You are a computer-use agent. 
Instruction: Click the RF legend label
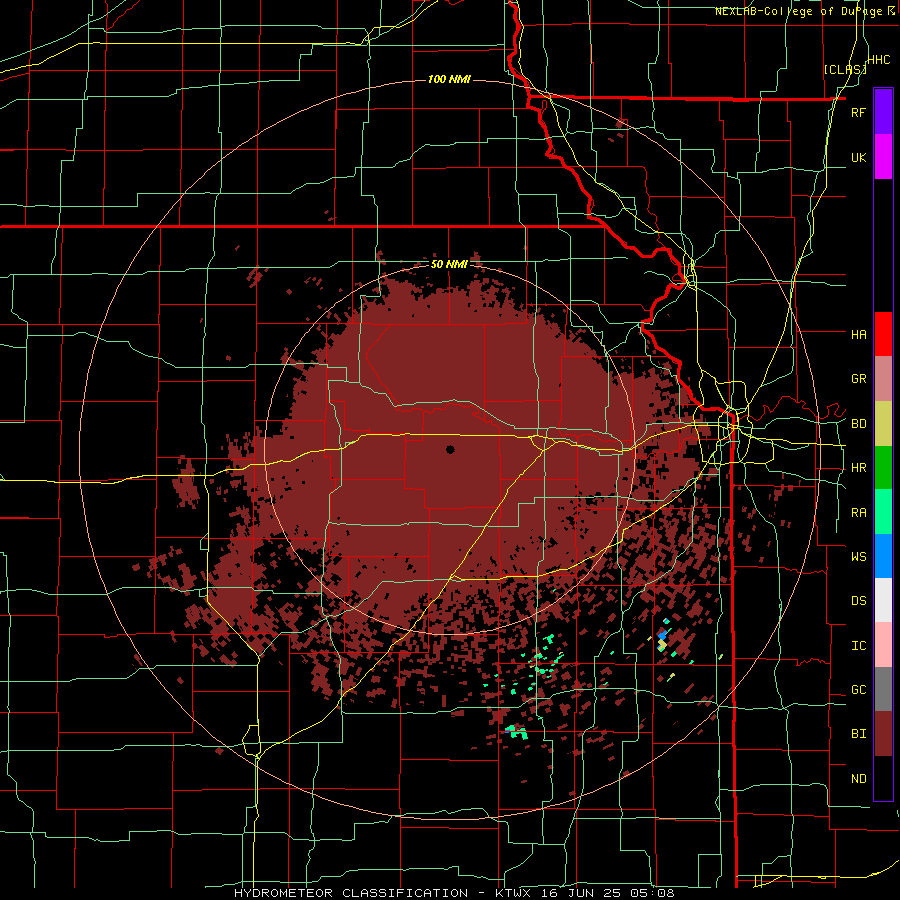(858, 112)
